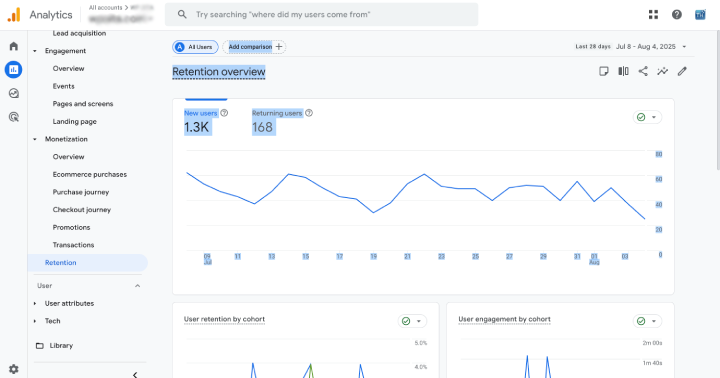Open the Explore icon in left rail
Viewport: 720px width, 378px height.
[14, 93]
